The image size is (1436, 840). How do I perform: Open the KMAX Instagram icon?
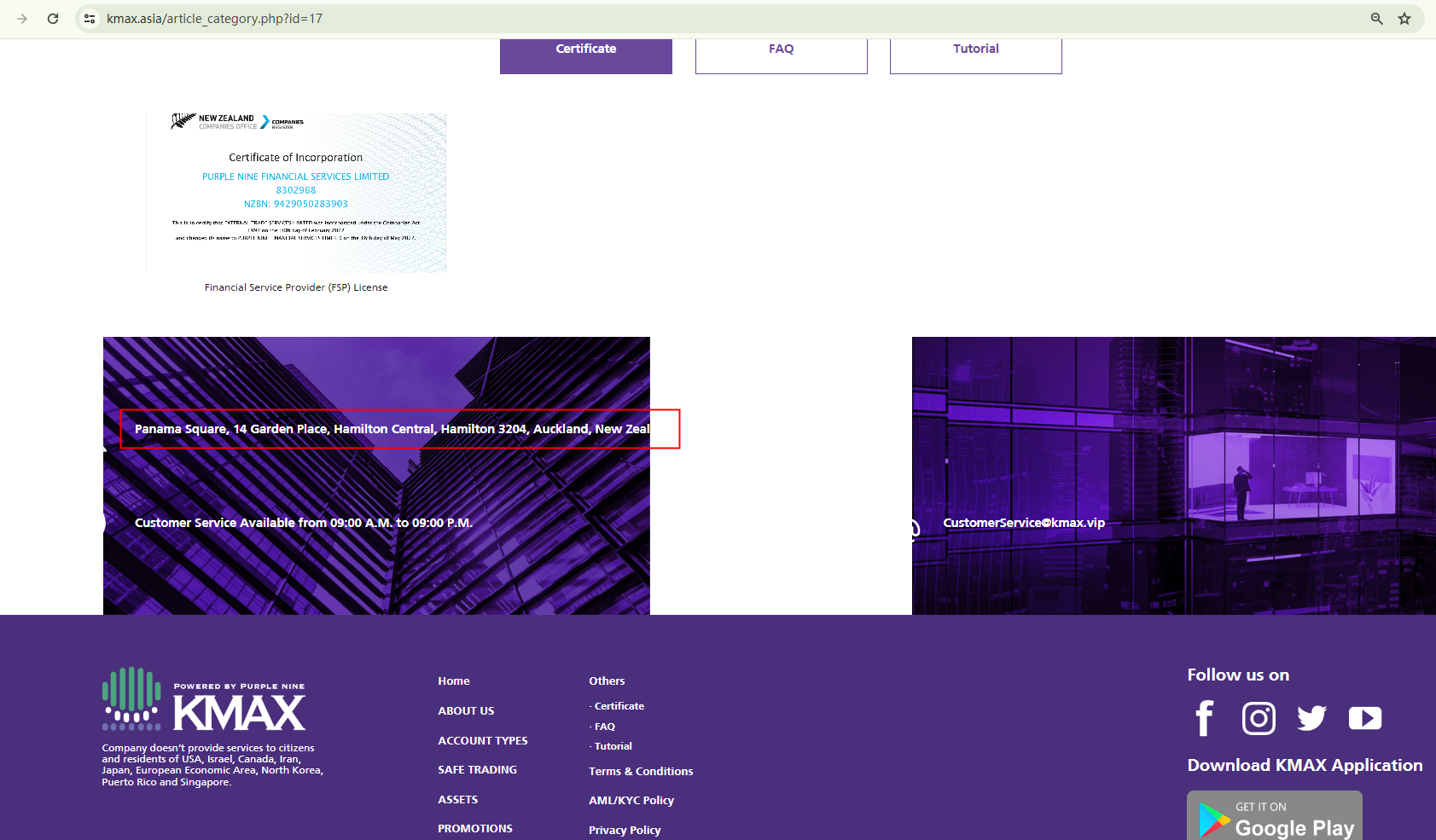tap(1259, 718)
